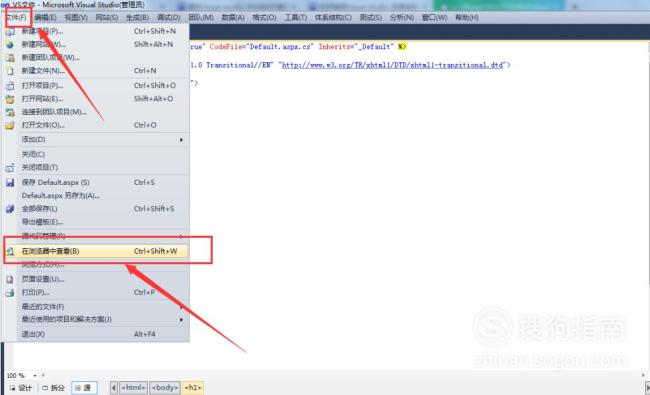Click the icon beside 打开项目(P)

[10, 86]
